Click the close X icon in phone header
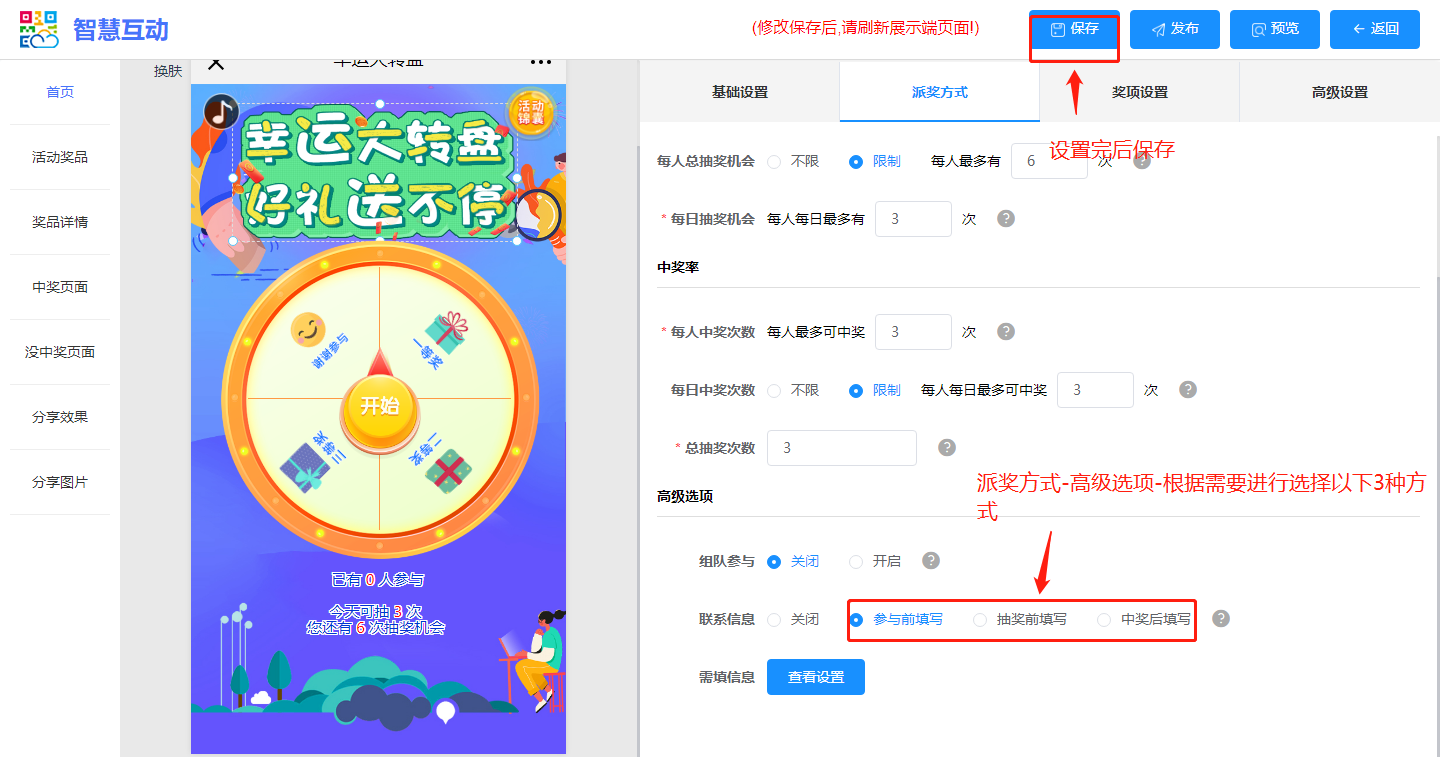1440x757 pixels. 216,63
